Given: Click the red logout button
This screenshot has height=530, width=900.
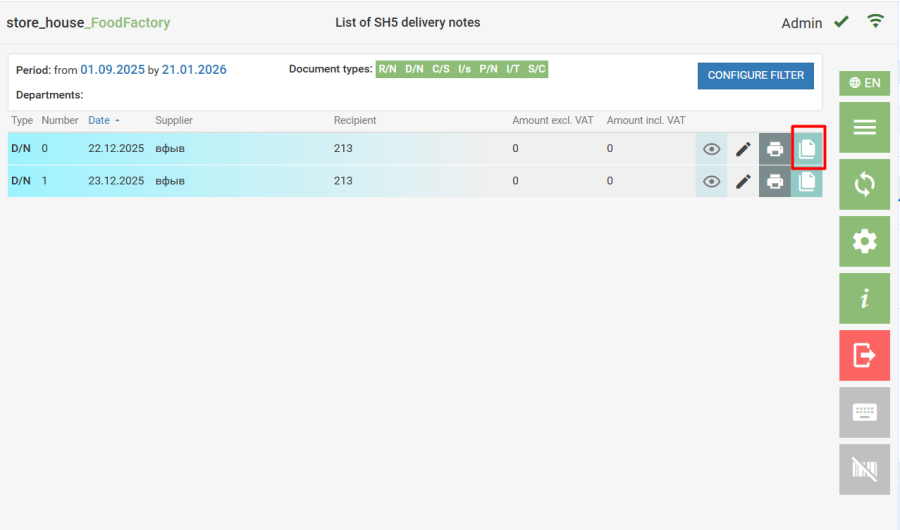Looking at the screenshot, I should click(x=864, y=355).
